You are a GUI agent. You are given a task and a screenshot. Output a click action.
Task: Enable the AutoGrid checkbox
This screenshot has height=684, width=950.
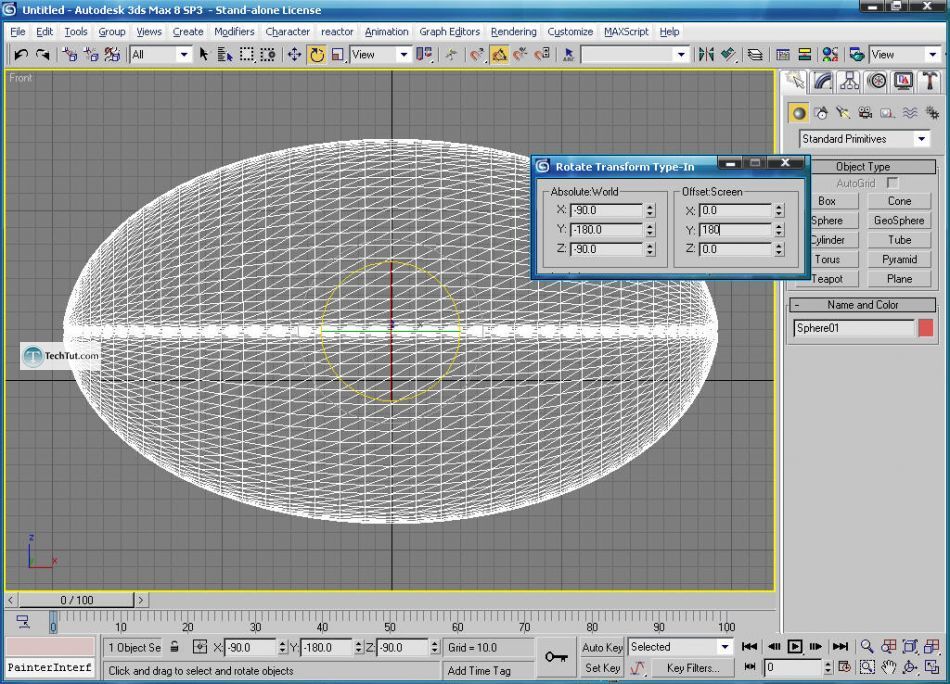click(892, 182)
